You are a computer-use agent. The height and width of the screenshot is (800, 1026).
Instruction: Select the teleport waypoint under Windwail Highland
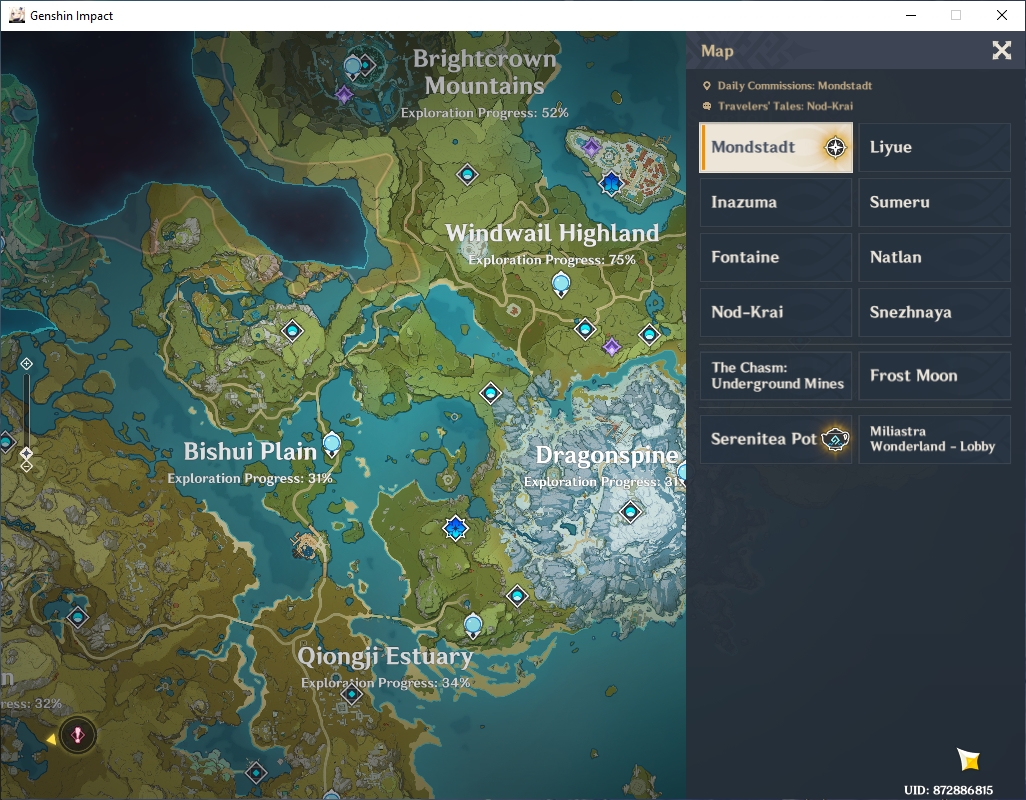pos(561,285)
